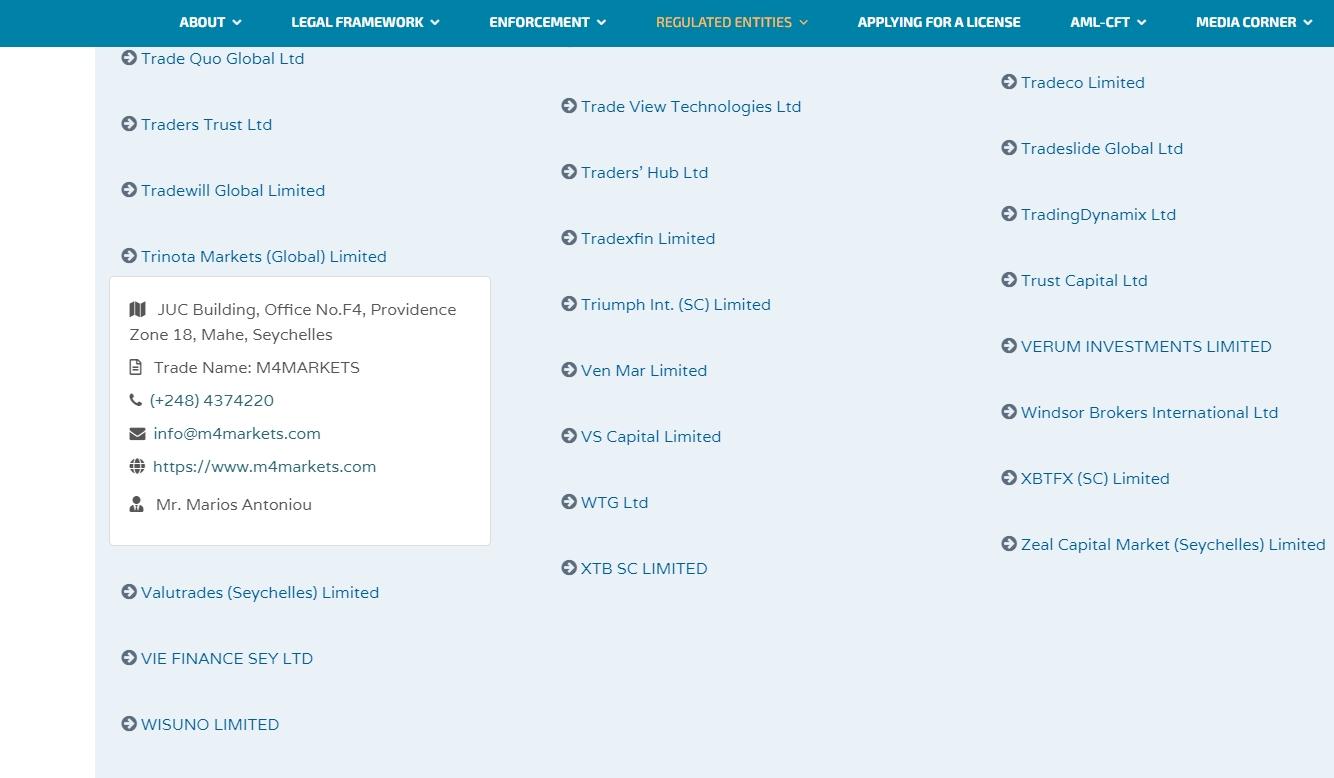Screen dimensions: 1334x778
Task: Click the arrow icon next to XBTFX (SC) Limited
Action: coord(1009,478)
